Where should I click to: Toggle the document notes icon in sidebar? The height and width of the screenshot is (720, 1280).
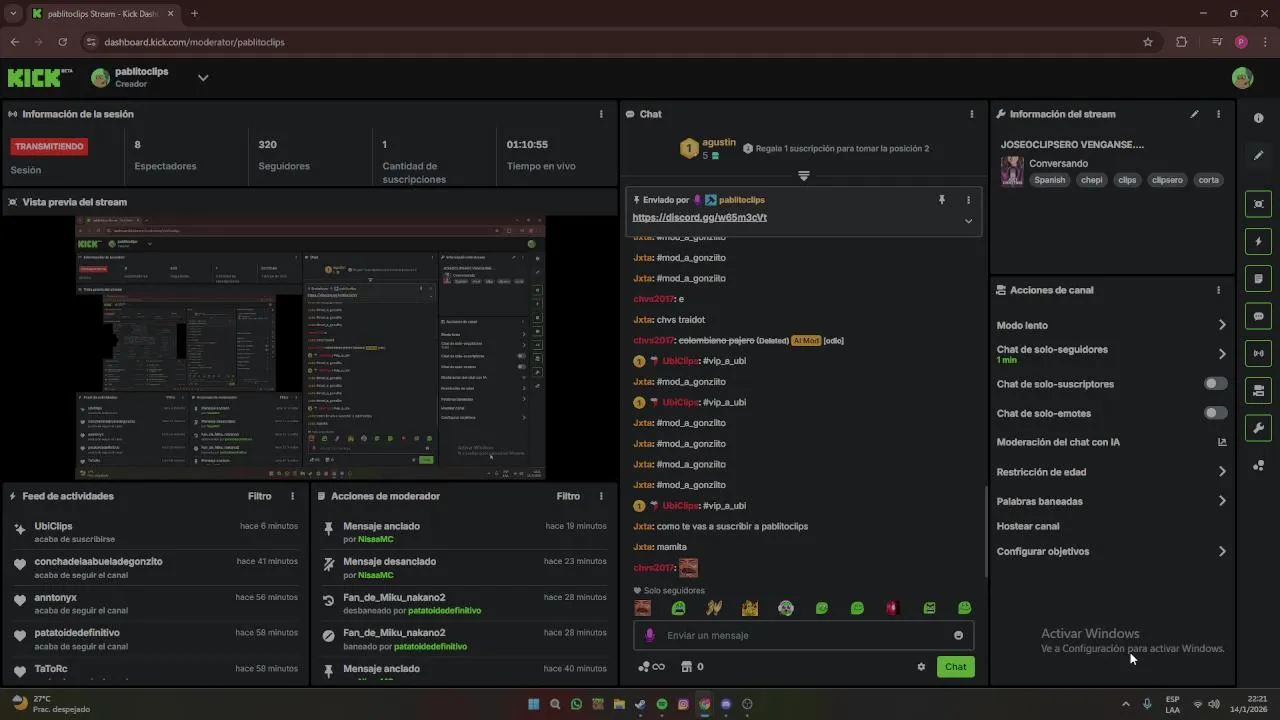(1258, 278)
